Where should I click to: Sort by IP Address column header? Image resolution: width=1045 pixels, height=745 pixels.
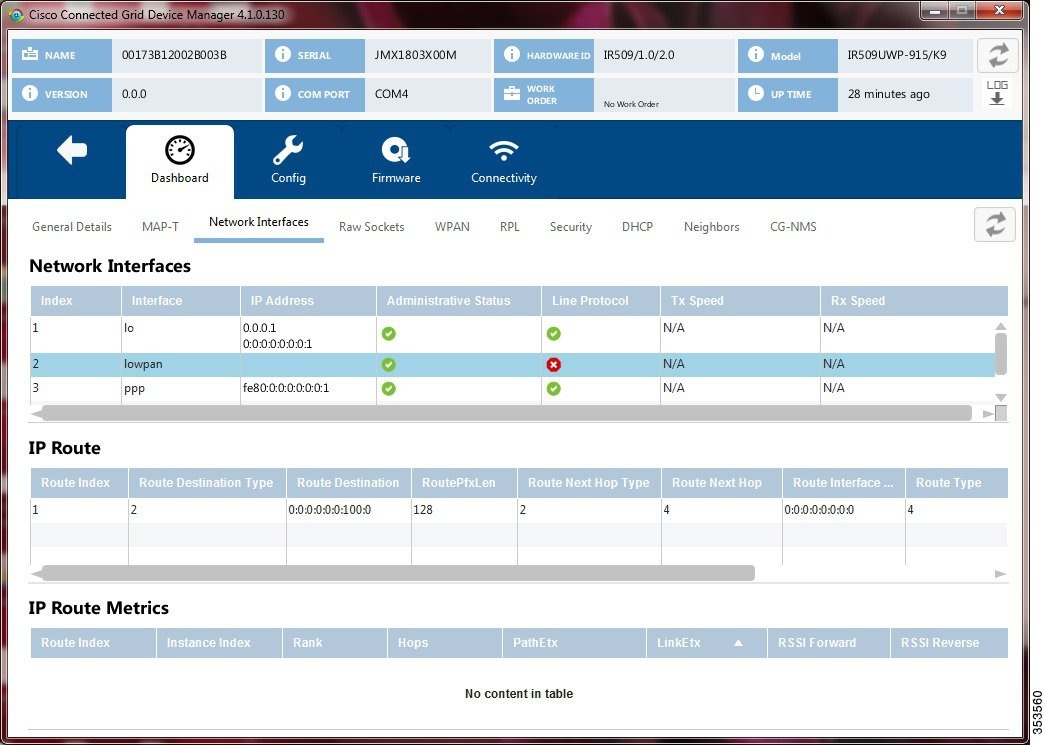(x=309, y=301)
